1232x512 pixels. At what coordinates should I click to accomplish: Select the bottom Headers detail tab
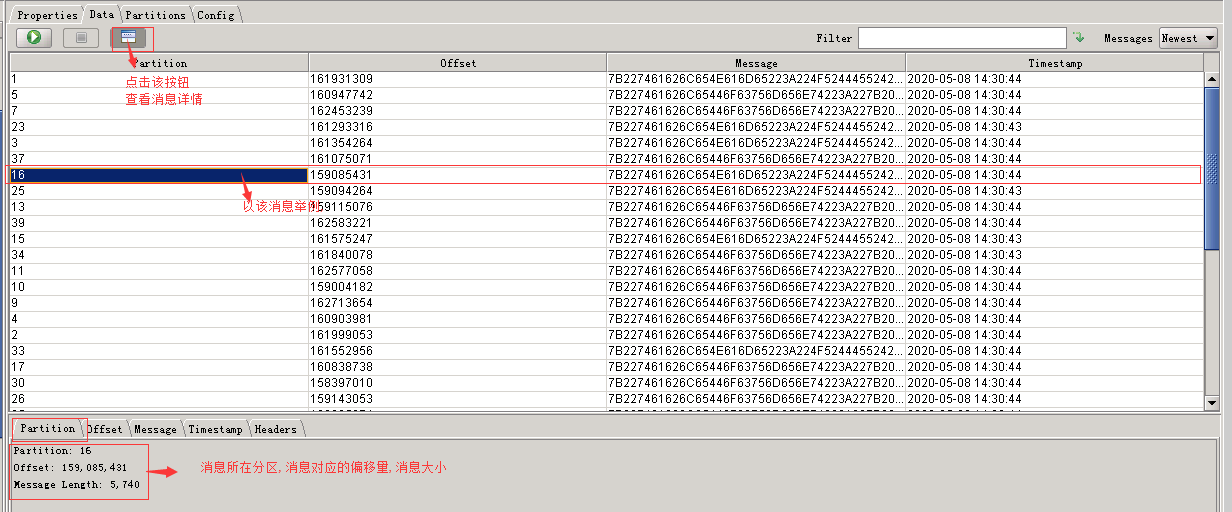click(x=275, y=429)
